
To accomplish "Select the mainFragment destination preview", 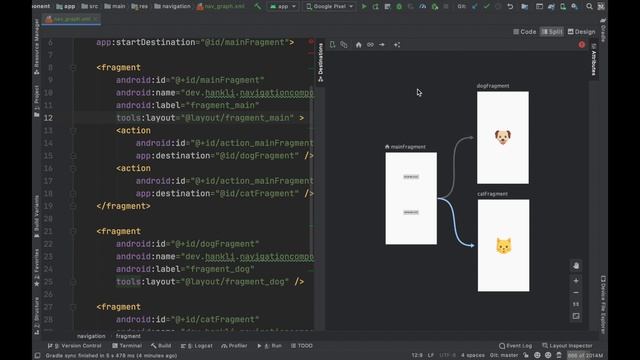I will (x=411, y=198).
